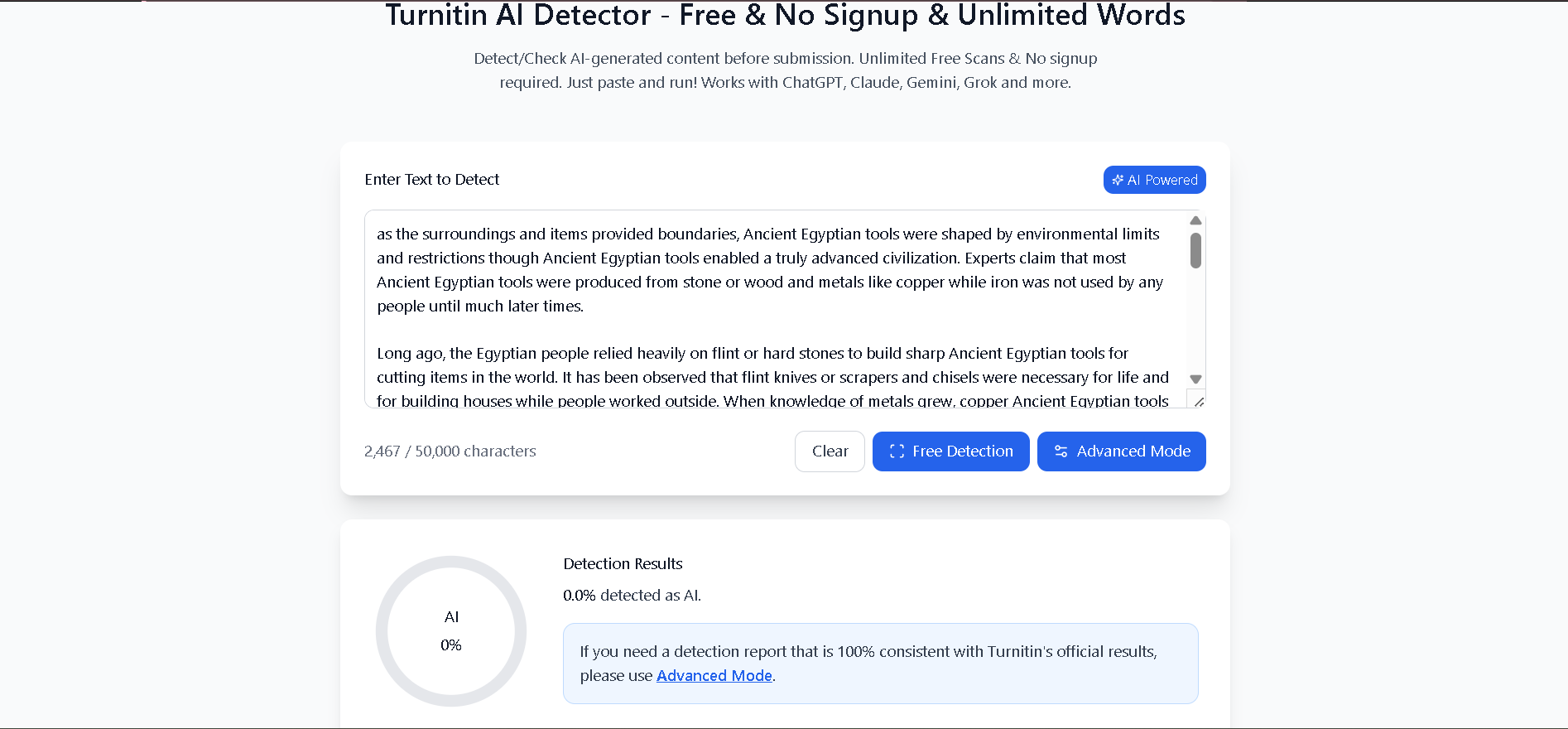Open Advanced Mode with the blue button
Viewport: 1568px width, 729px height.
coord(1121,451)
